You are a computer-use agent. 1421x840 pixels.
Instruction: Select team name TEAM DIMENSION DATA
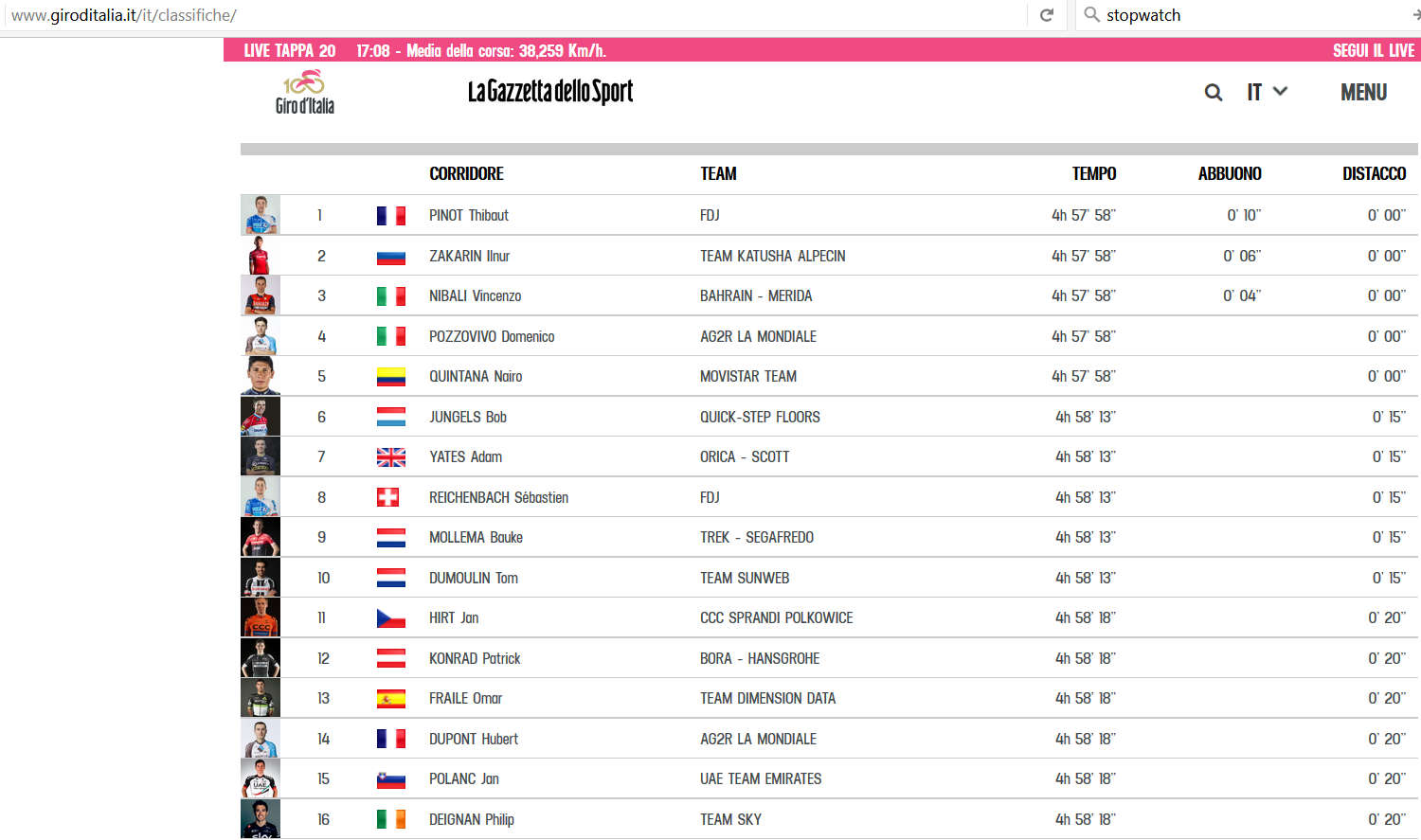point(768,699)
